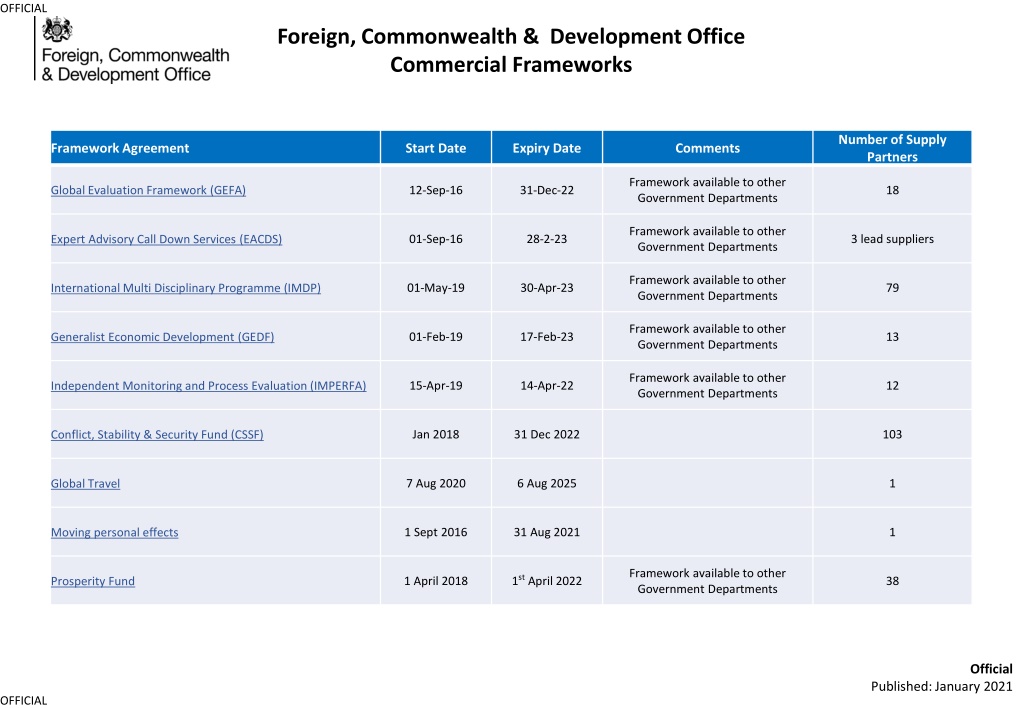Click the Comments column header

pyautogui.click(x=708, y=147)
